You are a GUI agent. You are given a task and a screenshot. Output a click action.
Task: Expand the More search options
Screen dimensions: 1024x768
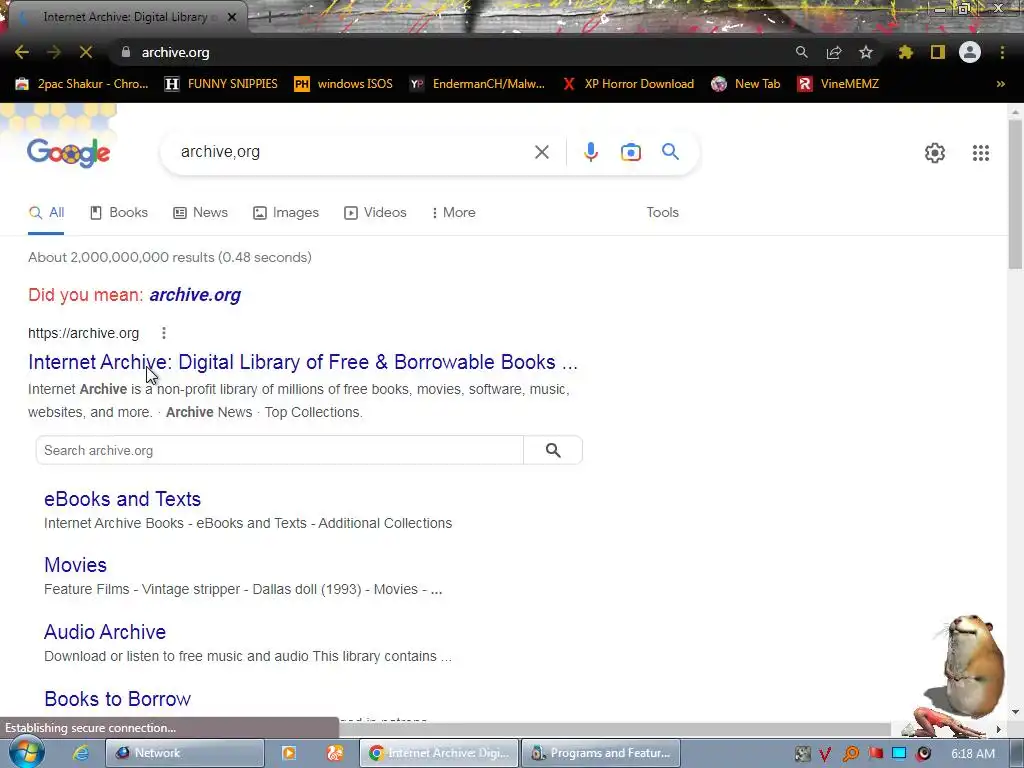[x=453, y=213]
